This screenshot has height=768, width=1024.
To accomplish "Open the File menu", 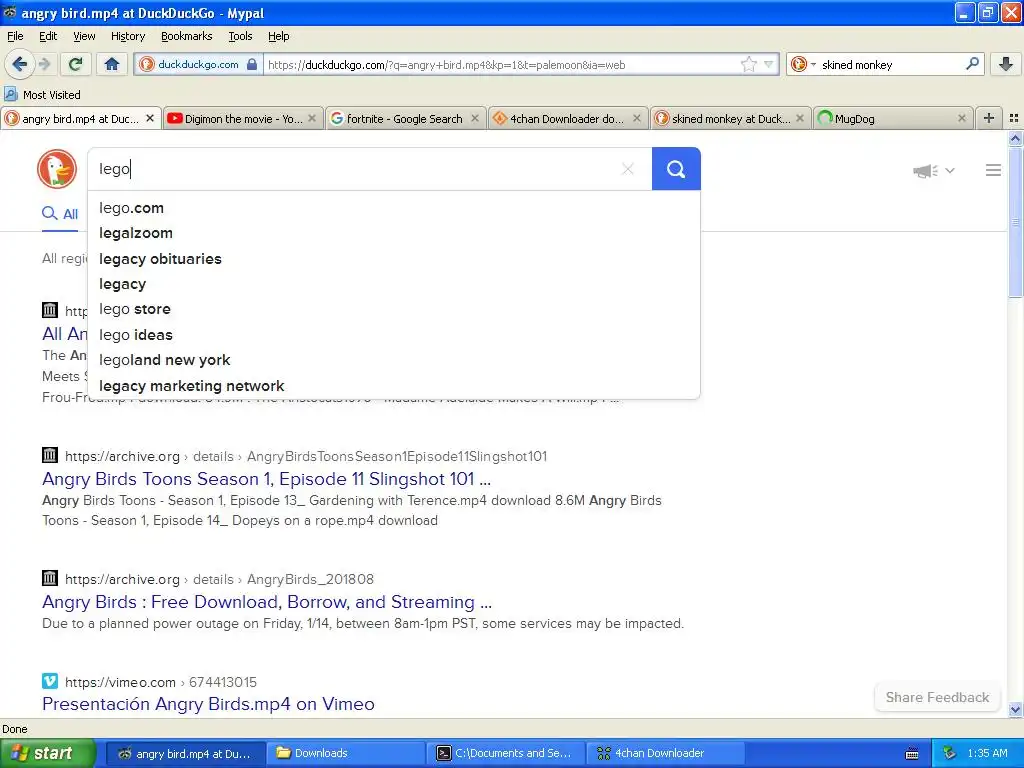I will tap(15, 36).
